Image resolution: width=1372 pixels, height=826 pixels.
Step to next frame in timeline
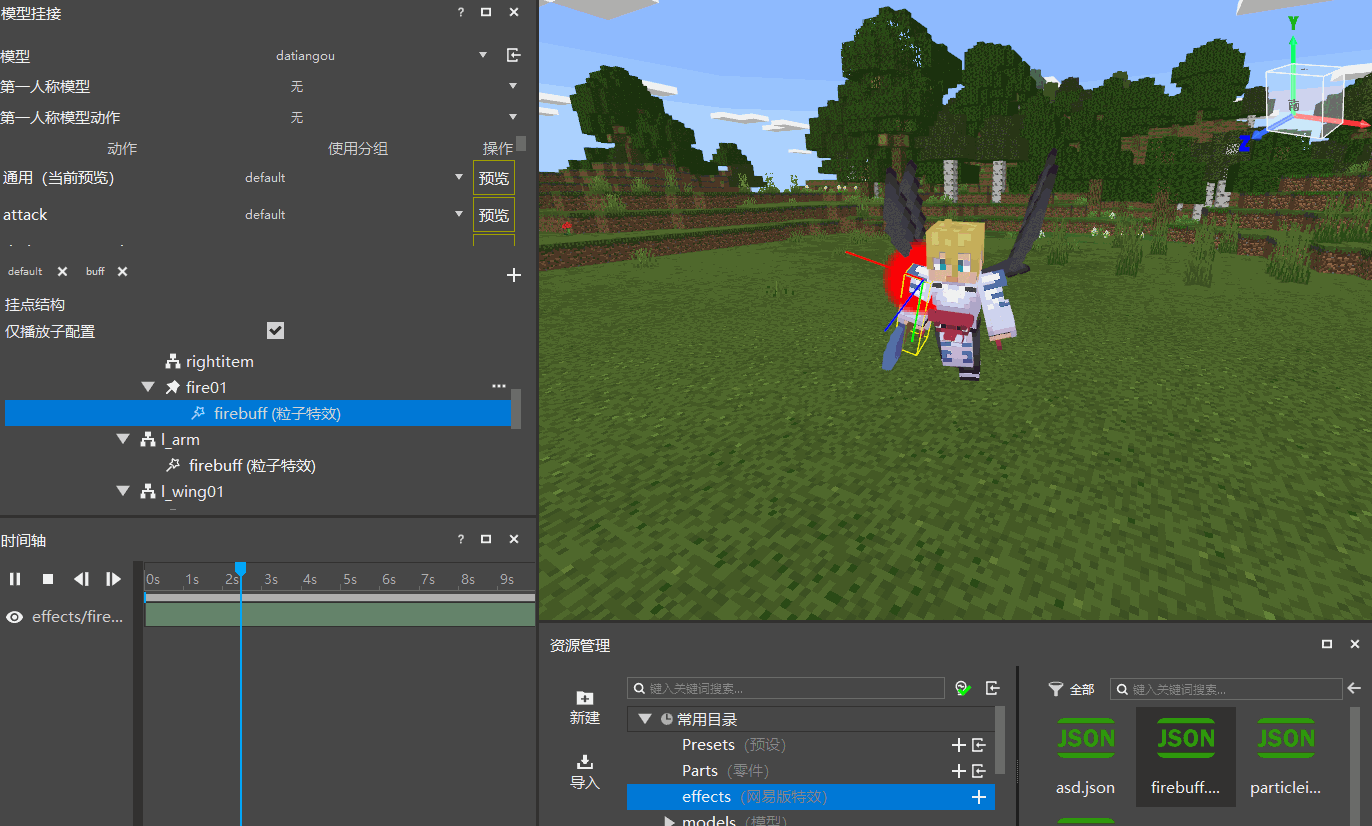tap(113, 579)
